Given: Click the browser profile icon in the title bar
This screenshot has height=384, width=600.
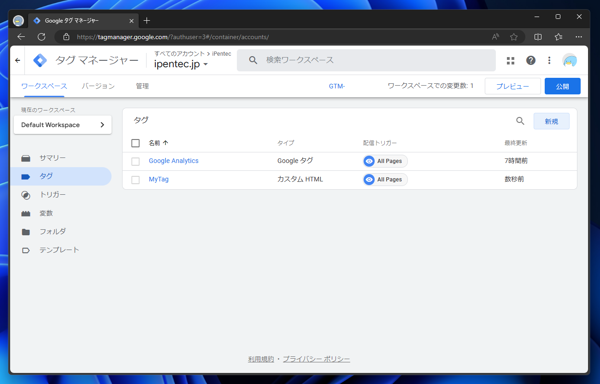Looking at the screenshot, I should pyautogui.click(x=18, y=21).
